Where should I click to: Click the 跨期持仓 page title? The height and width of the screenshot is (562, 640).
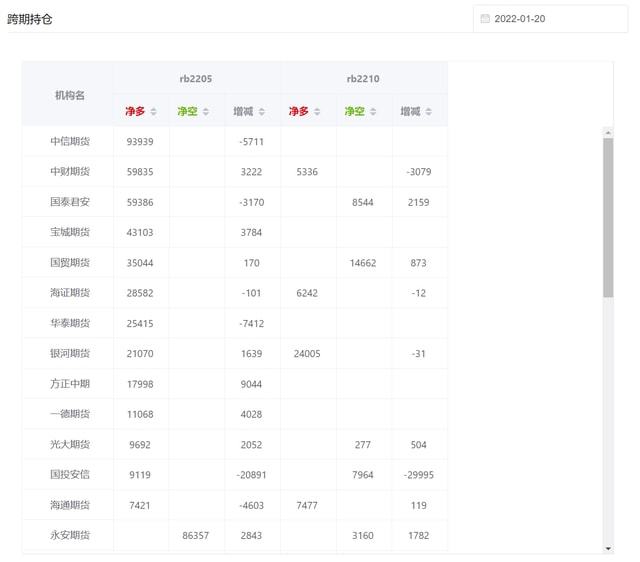click(x=30, y=19)
